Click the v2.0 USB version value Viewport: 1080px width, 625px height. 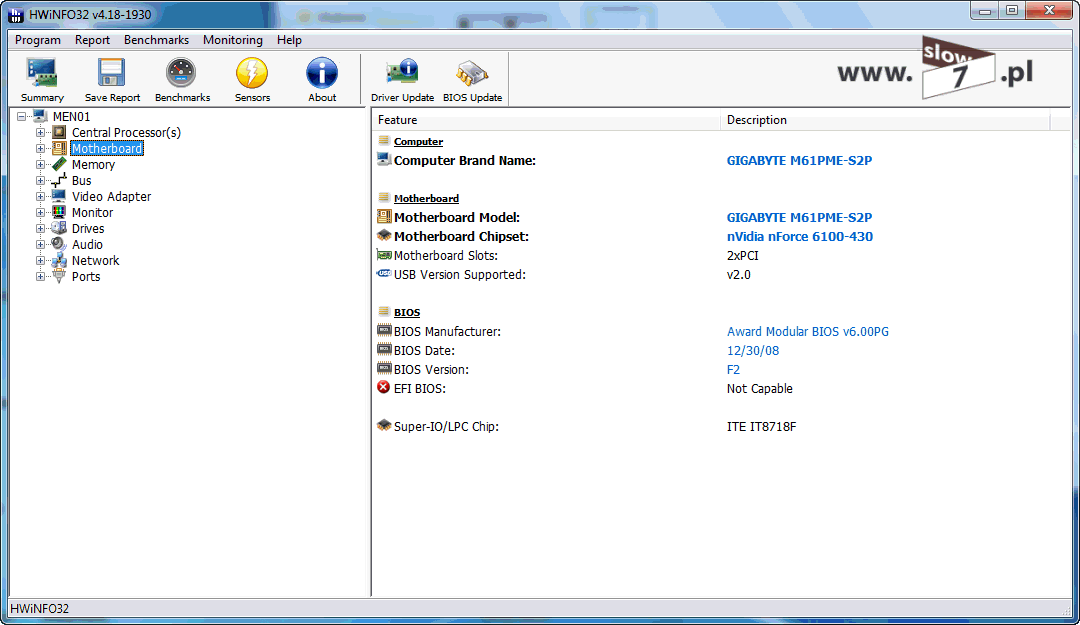coord(738,274)
